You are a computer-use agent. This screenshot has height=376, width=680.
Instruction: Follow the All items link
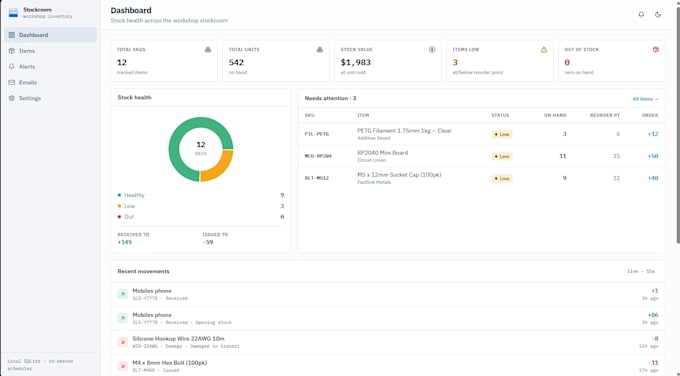(645, 99)
